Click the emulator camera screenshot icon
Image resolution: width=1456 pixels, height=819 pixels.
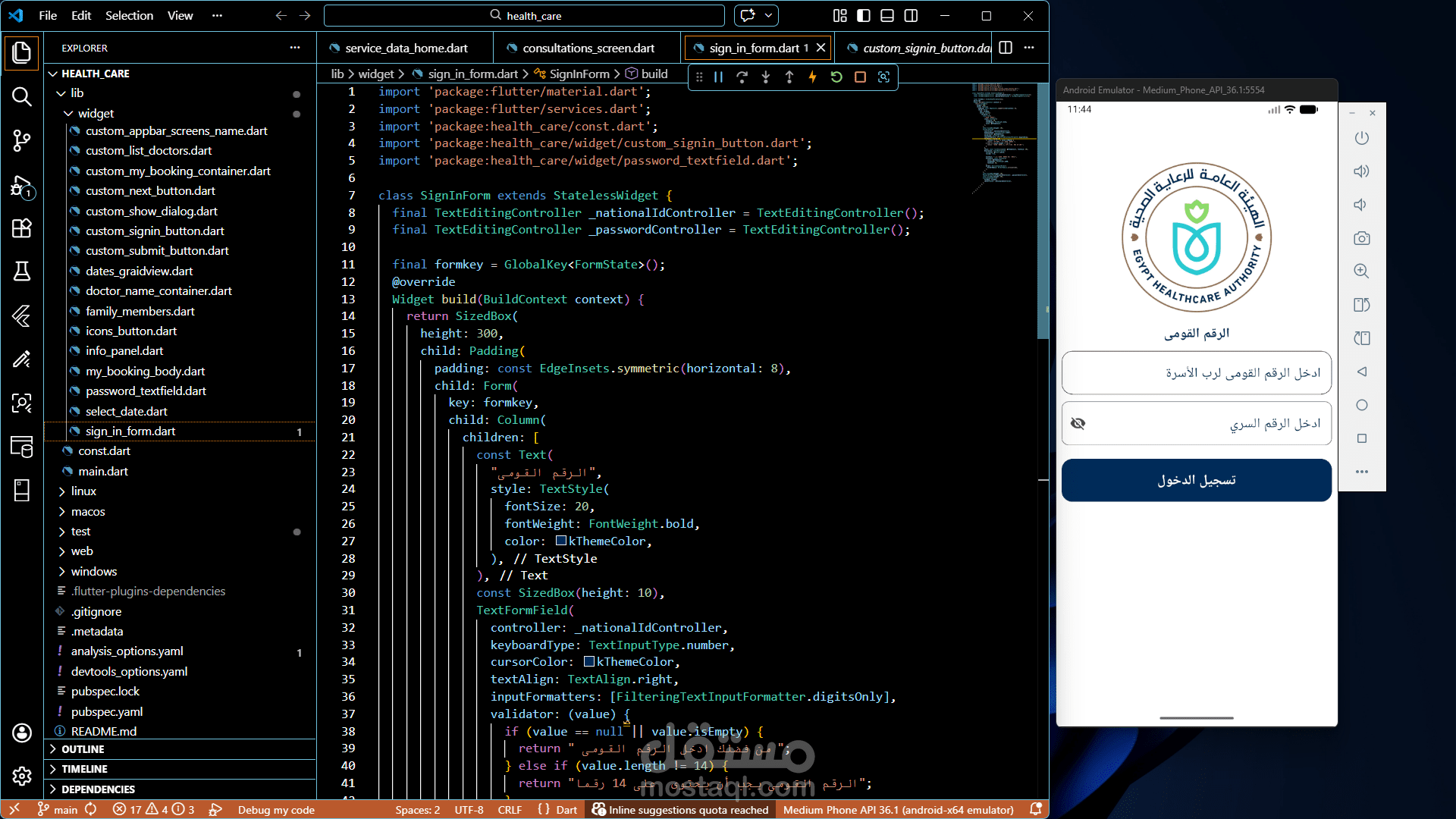coord(1362,238)
